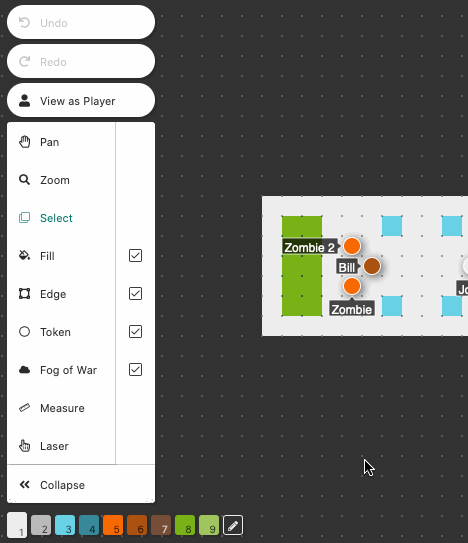The height and width of the screenshot is (543, 468).
Task: Click the View as Player button
Action: 81,100
